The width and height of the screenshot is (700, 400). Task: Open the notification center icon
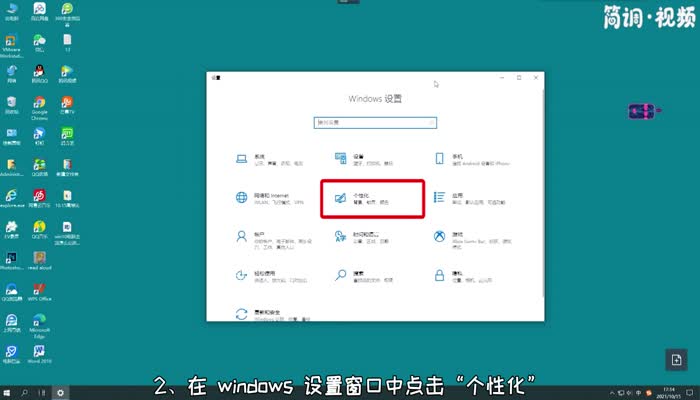point(690,393)
